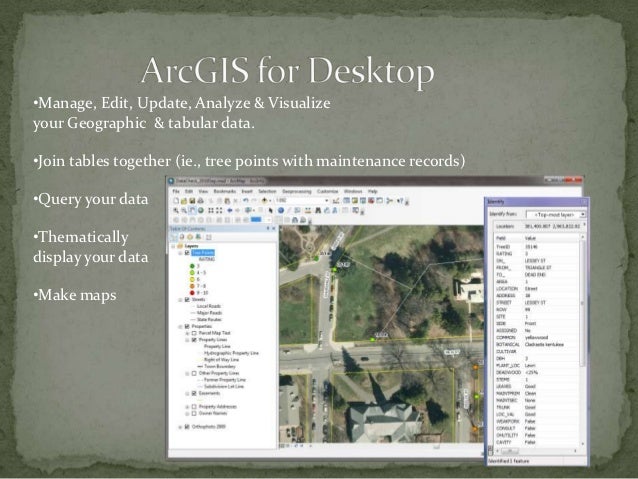
Task: Select the Select Elements black arrow tool
Action: point(271,210)
